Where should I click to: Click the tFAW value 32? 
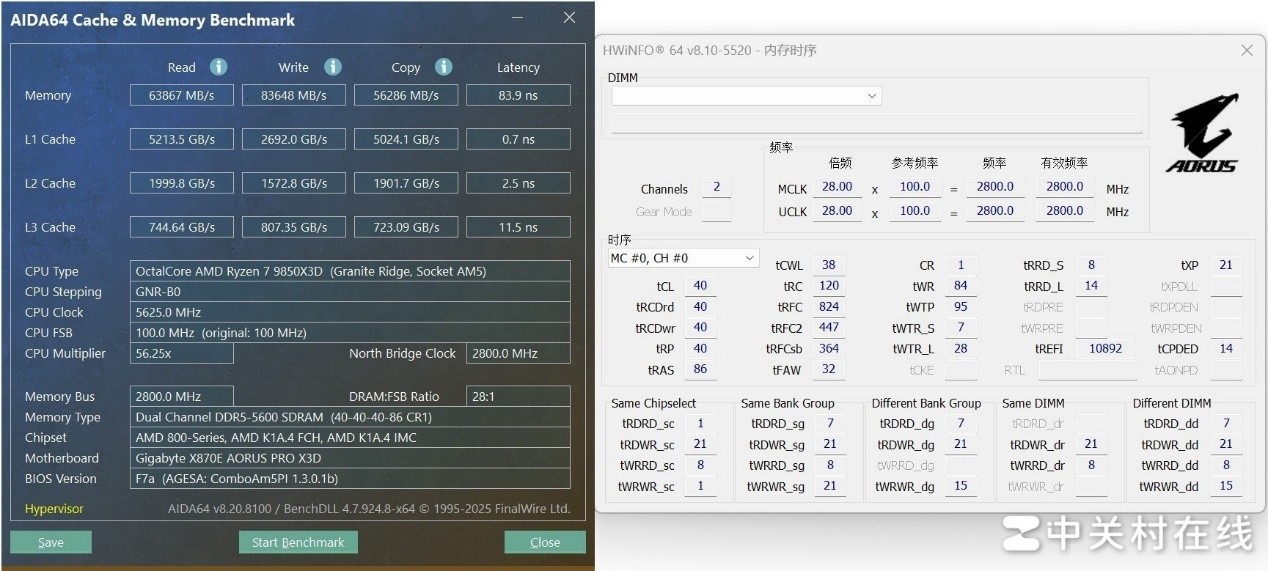[x=829, y=370]
